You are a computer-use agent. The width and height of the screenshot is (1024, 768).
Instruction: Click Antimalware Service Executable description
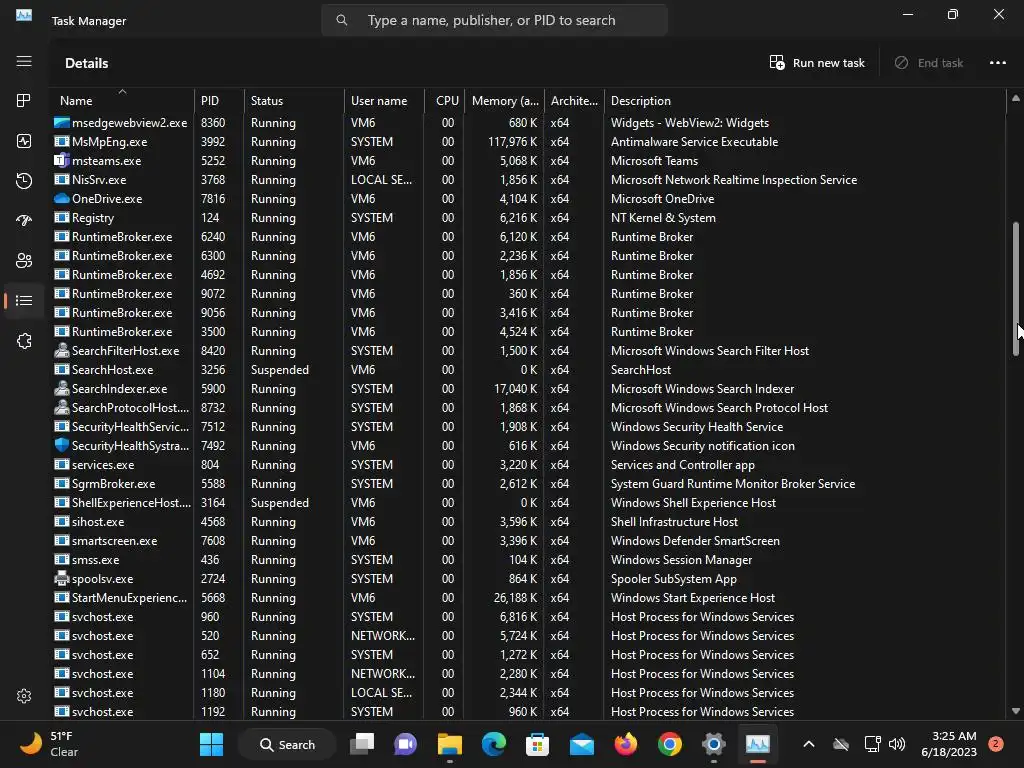694,142
